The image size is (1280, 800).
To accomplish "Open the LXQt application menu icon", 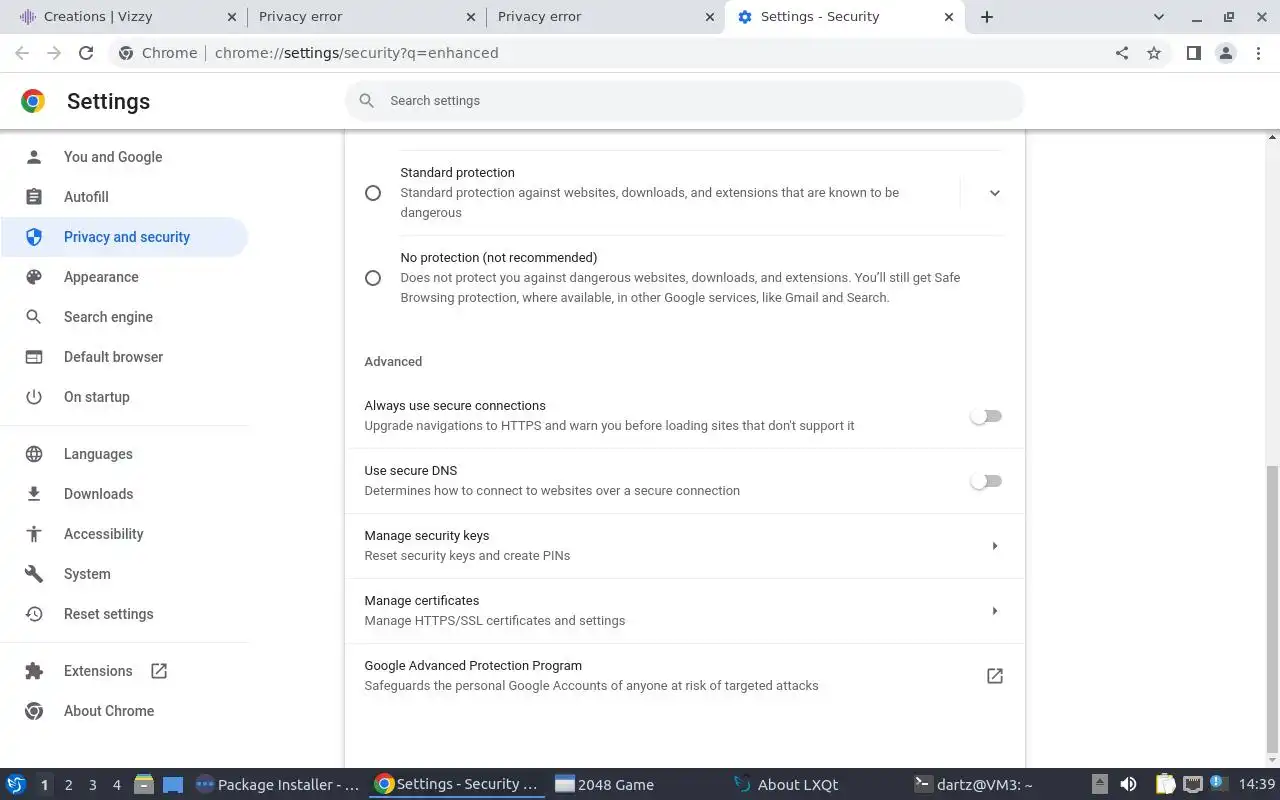I will point(16,785).
